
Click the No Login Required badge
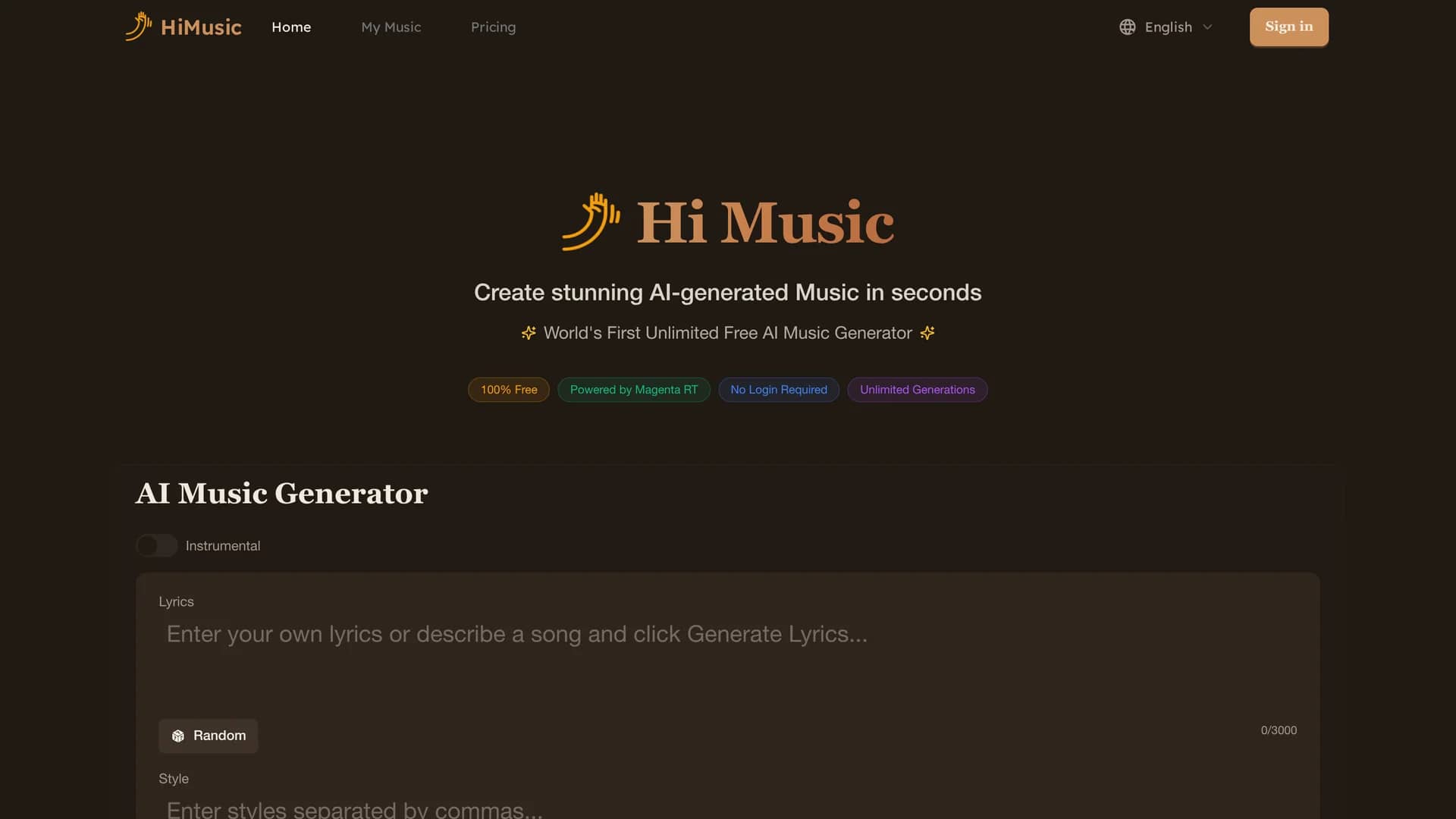tap(779, 390)
